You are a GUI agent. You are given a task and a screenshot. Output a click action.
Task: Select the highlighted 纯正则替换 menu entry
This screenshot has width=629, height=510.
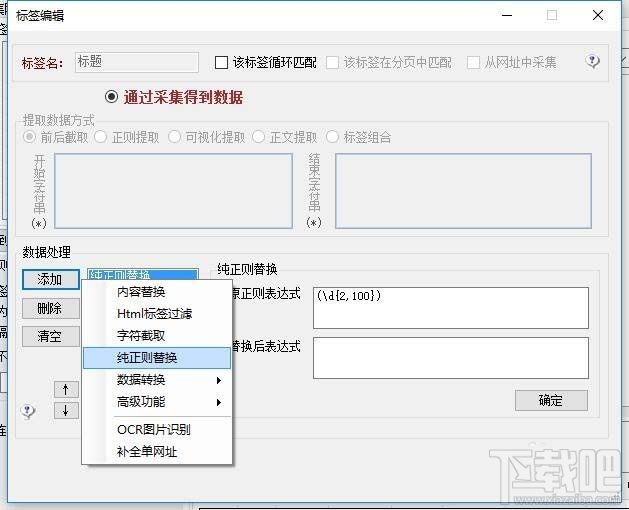[x=157, y=358]
